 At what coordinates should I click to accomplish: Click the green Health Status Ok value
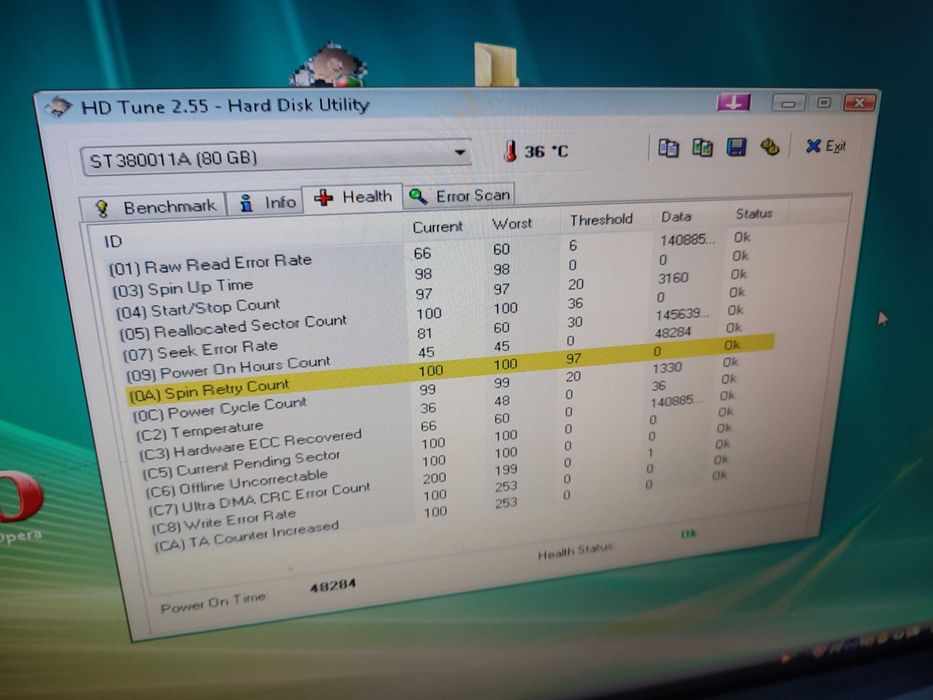pyautogui.click(x=688, y=533)
